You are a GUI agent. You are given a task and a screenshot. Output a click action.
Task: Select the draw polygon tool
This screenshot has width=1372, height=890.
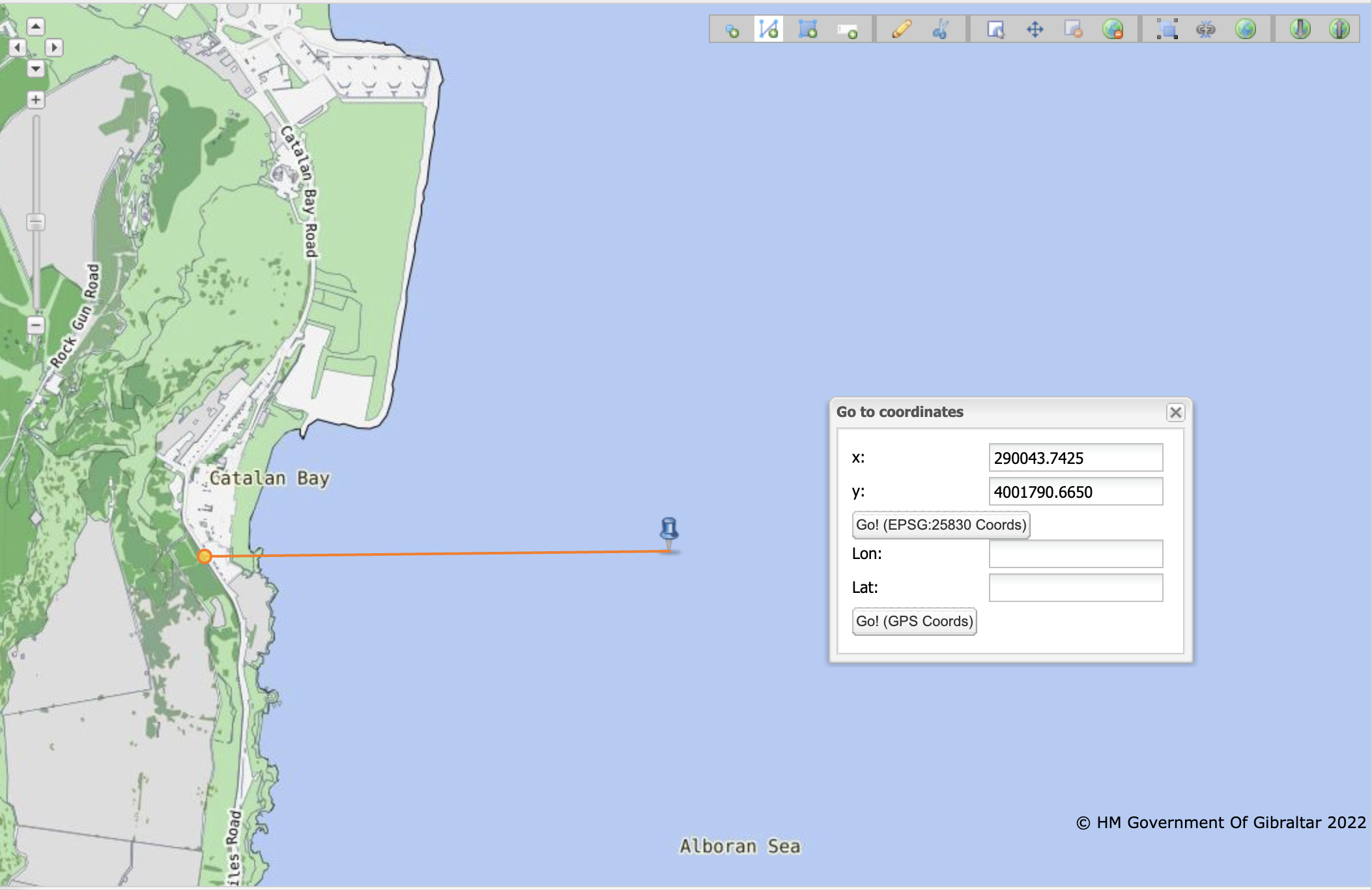[x=808, y=29]
